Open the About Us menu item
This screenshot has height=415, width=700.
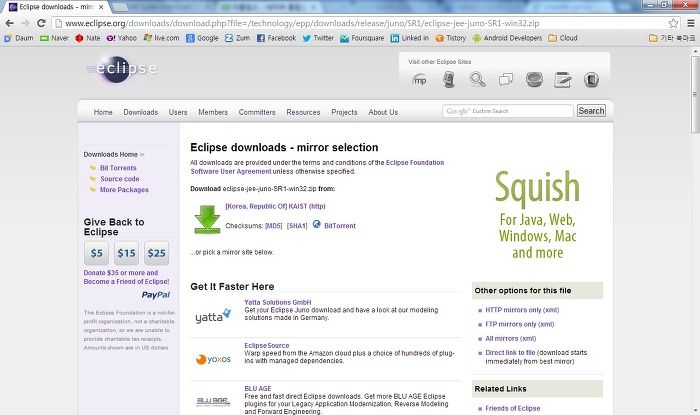pyautogui.click(x=383, y=112)
